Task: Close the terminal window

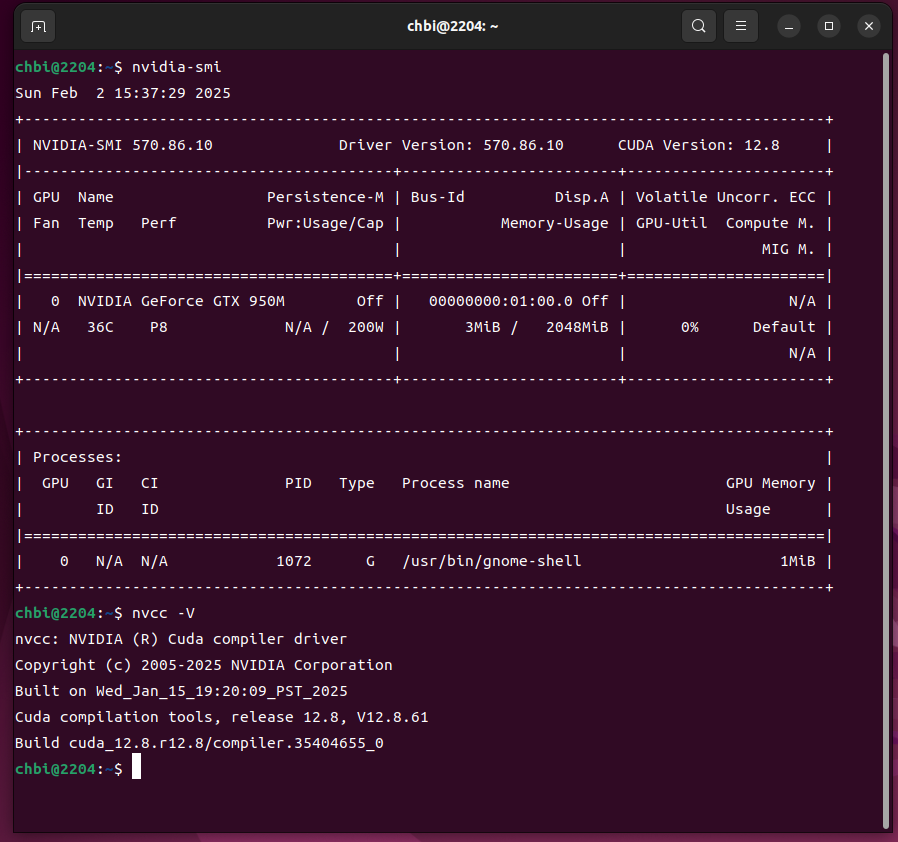Action: 868,26
